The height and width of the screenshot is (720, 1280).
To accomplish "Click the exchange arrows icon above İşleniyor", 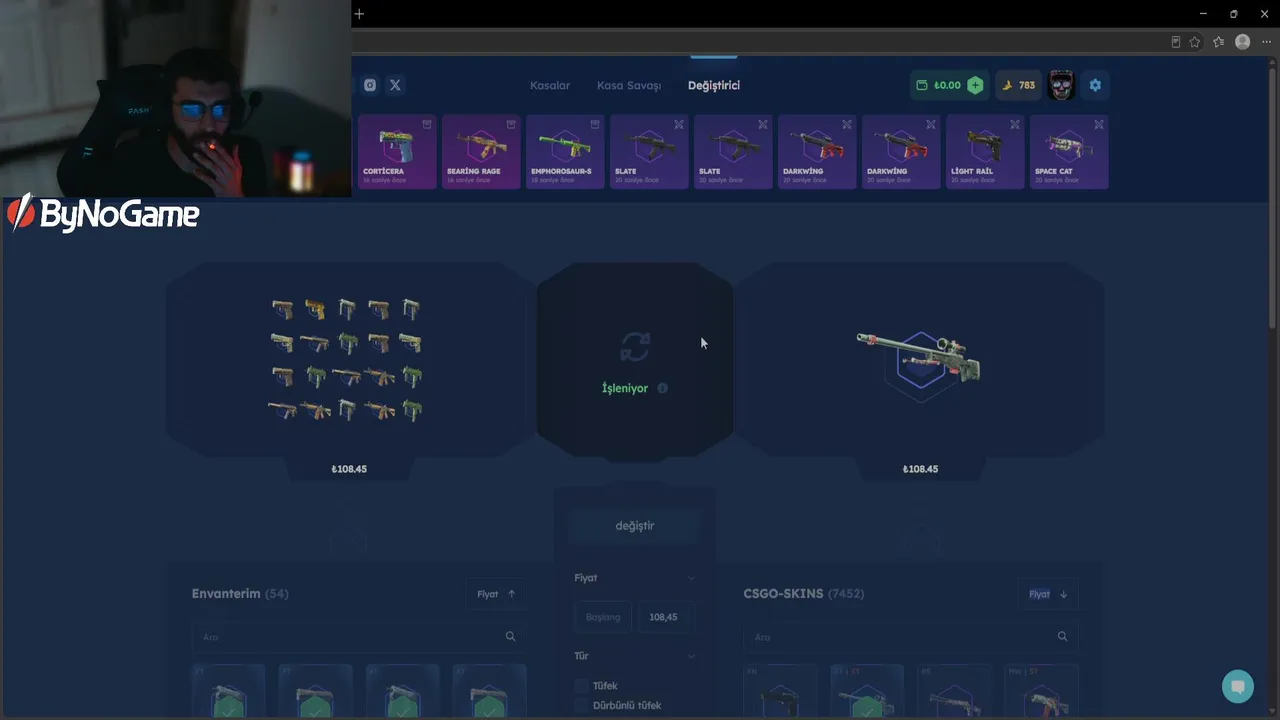I will tap(635, 347).
